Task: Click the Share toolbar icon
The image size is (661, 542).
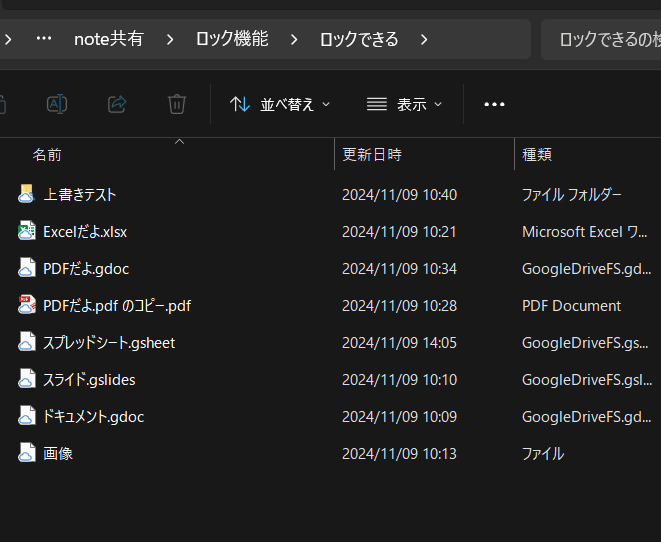Action: 117,104
